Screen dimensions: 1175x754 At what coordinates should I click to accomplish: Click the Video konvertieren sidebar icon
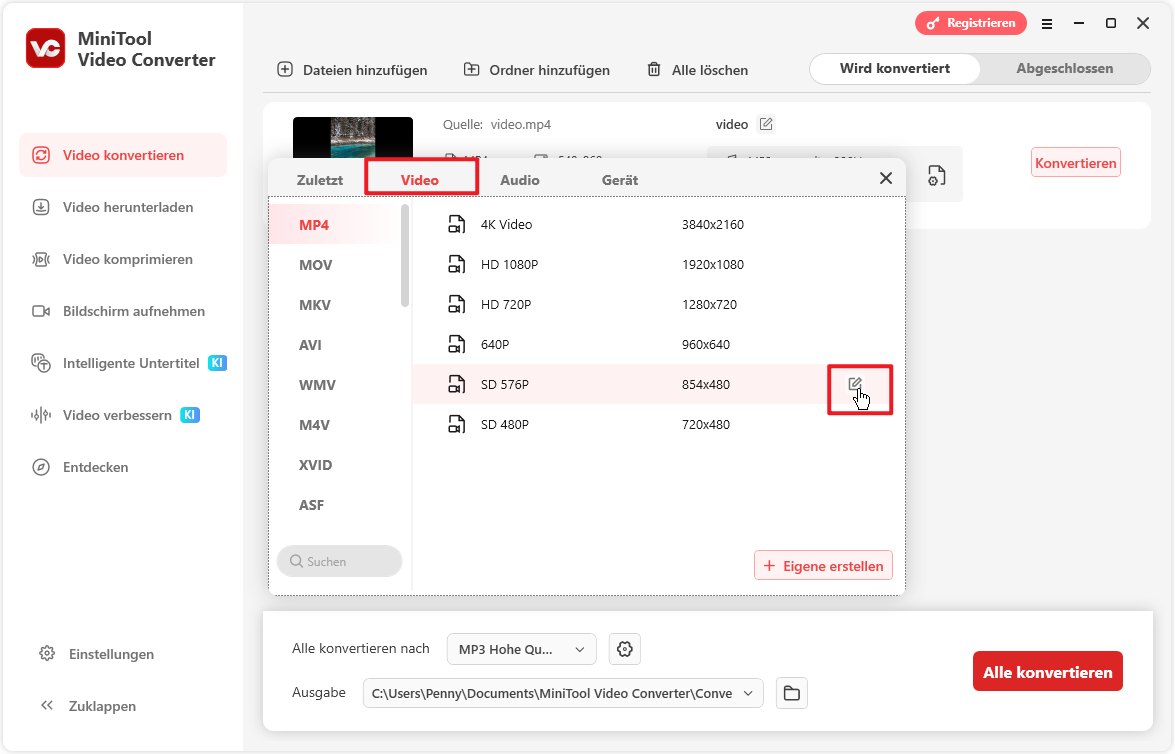(x=41, y=155)
